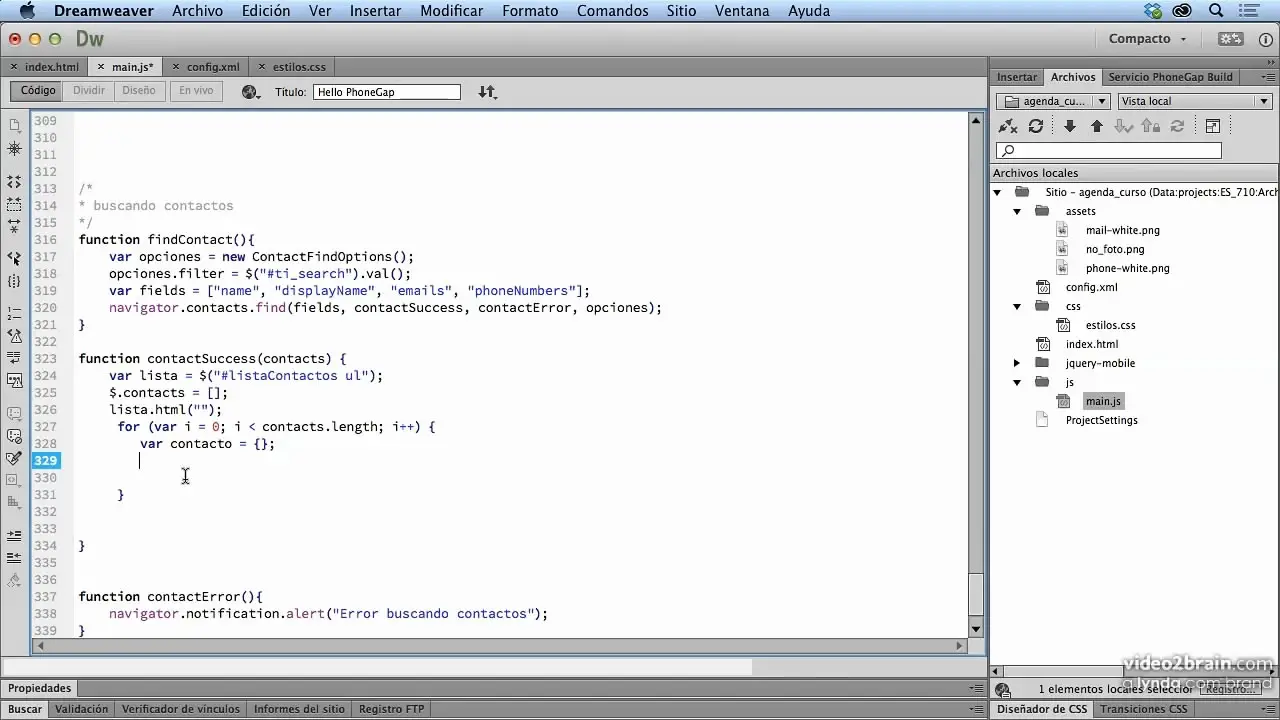Open the Validación results tab
Image resolution: width=1280 pixels, height=720 pixels.
81,709
